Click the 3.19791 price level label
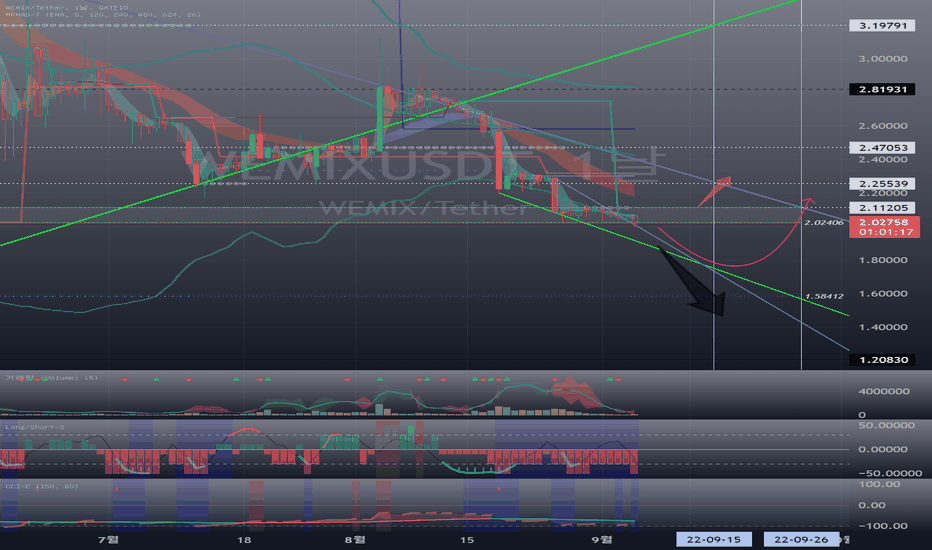 [x=882, y=26]
